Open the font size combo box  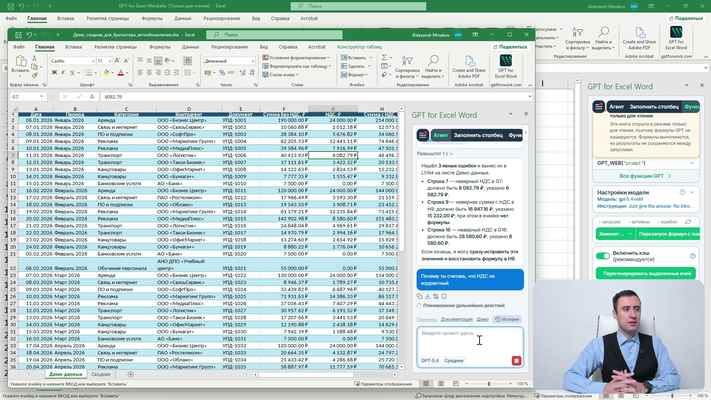tap(104, 60)
